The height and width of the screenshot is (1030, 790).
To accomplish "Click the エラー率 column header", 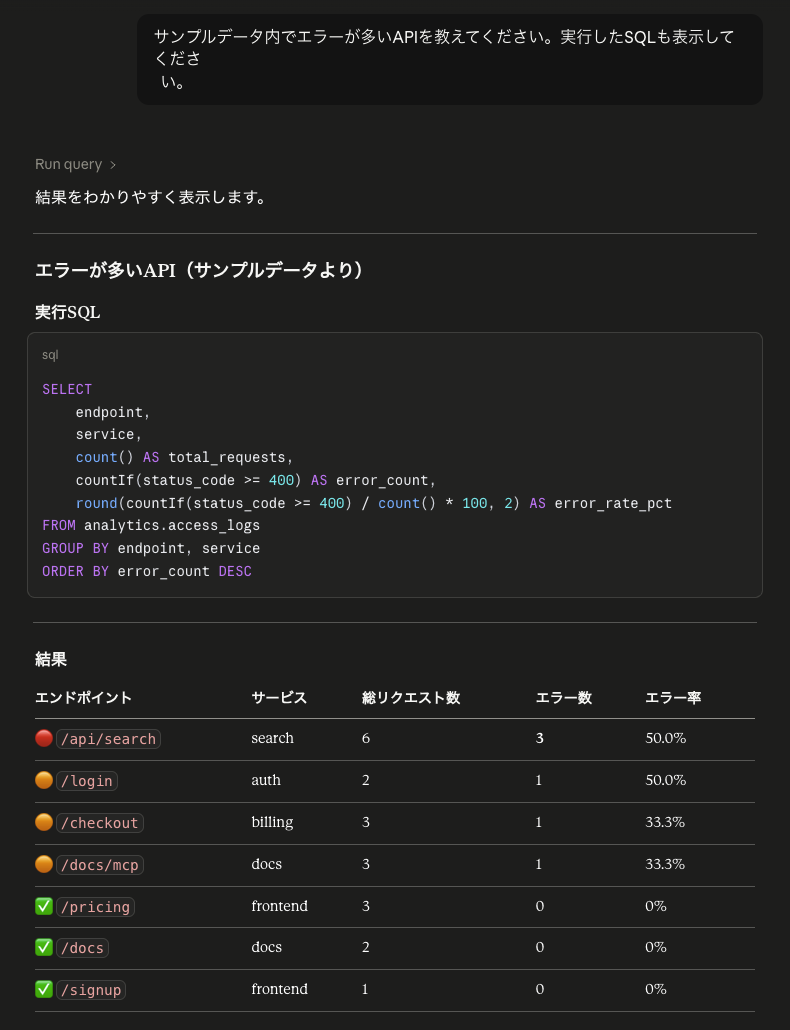I will tap(673, 698).
